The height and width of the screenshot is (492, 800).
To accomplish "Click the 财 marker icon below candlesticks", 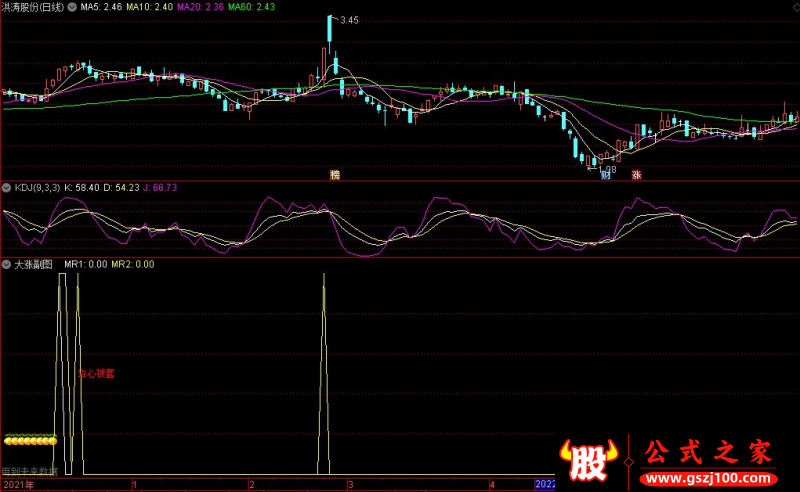I will (606, 175).
